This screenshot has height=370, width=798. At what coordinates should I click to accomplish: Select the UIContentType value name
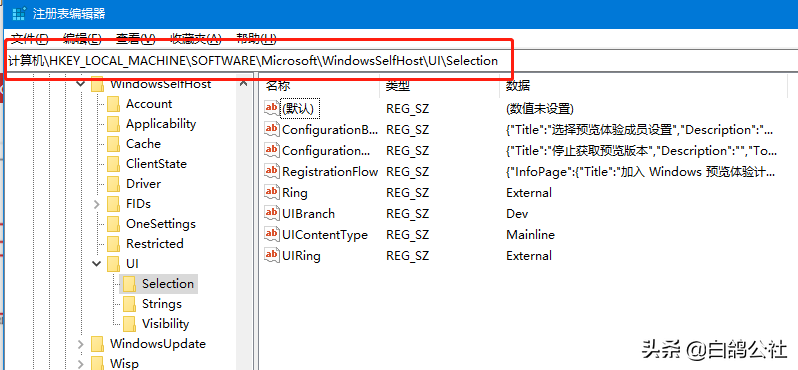point(325,234)
